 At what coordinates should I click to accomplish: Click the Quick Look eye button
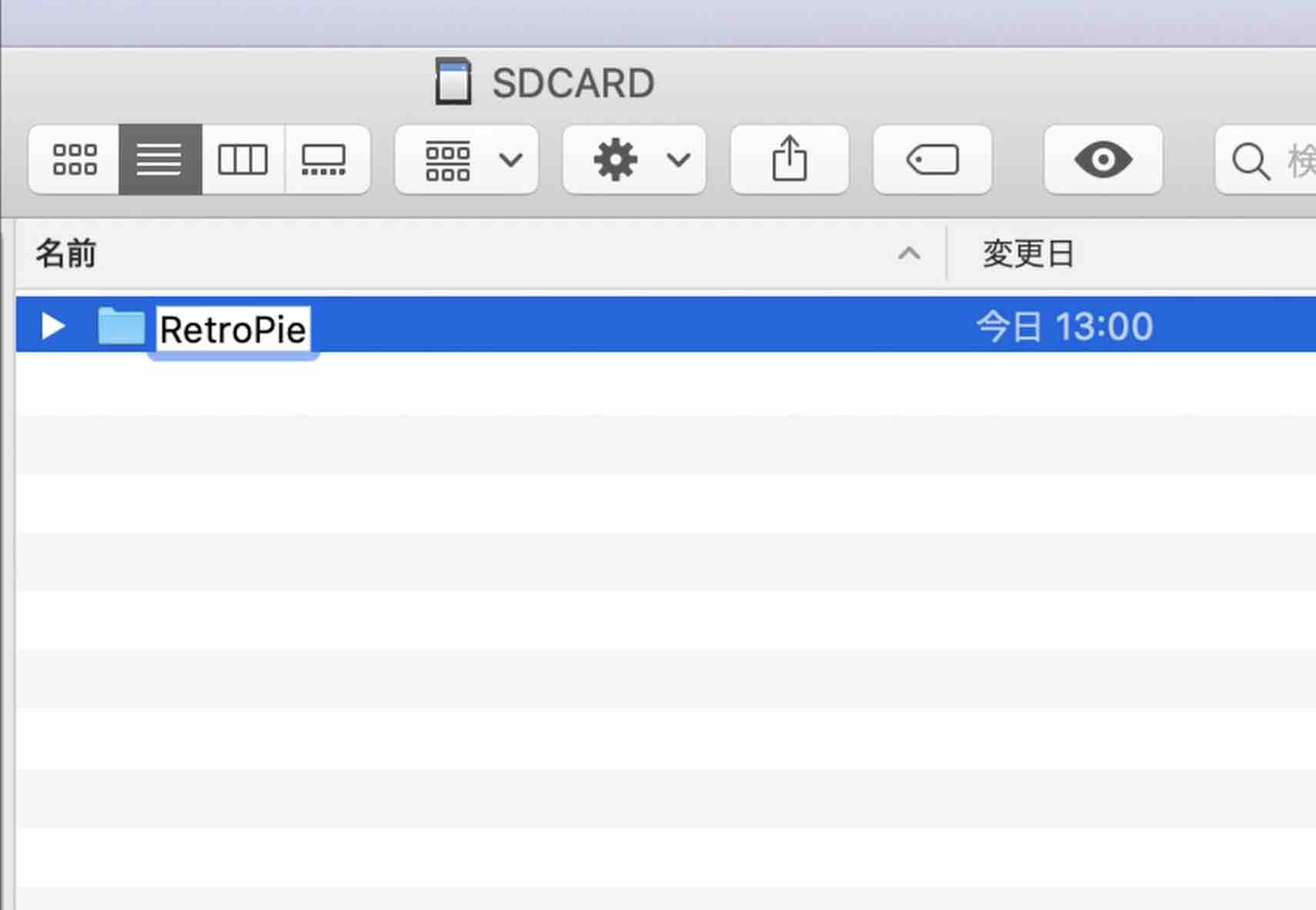[x=1103, y=159]
